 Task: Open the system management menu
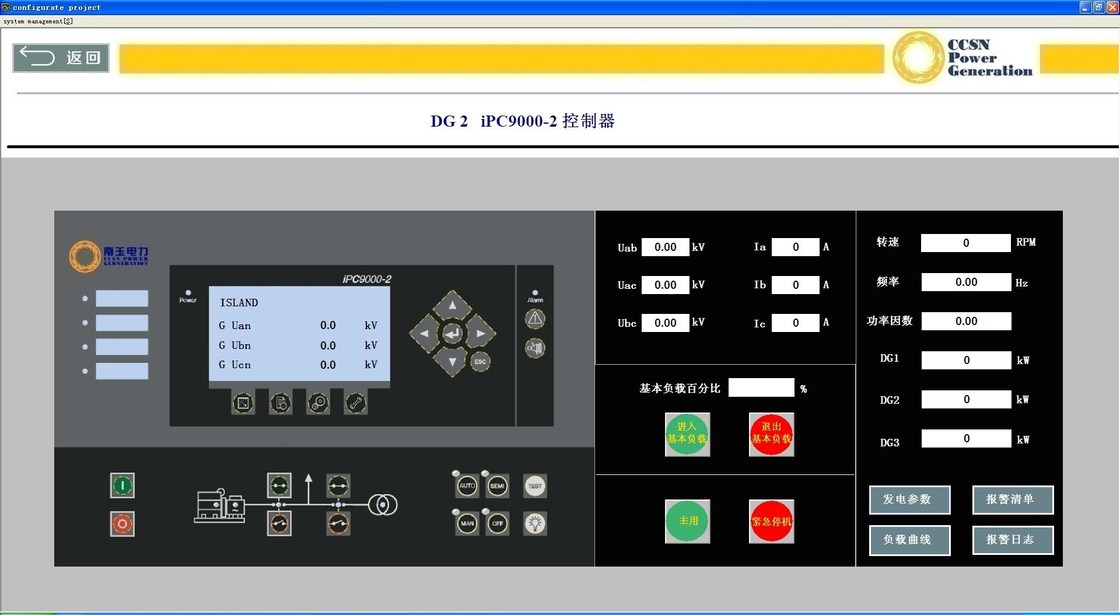pos(36,20)
